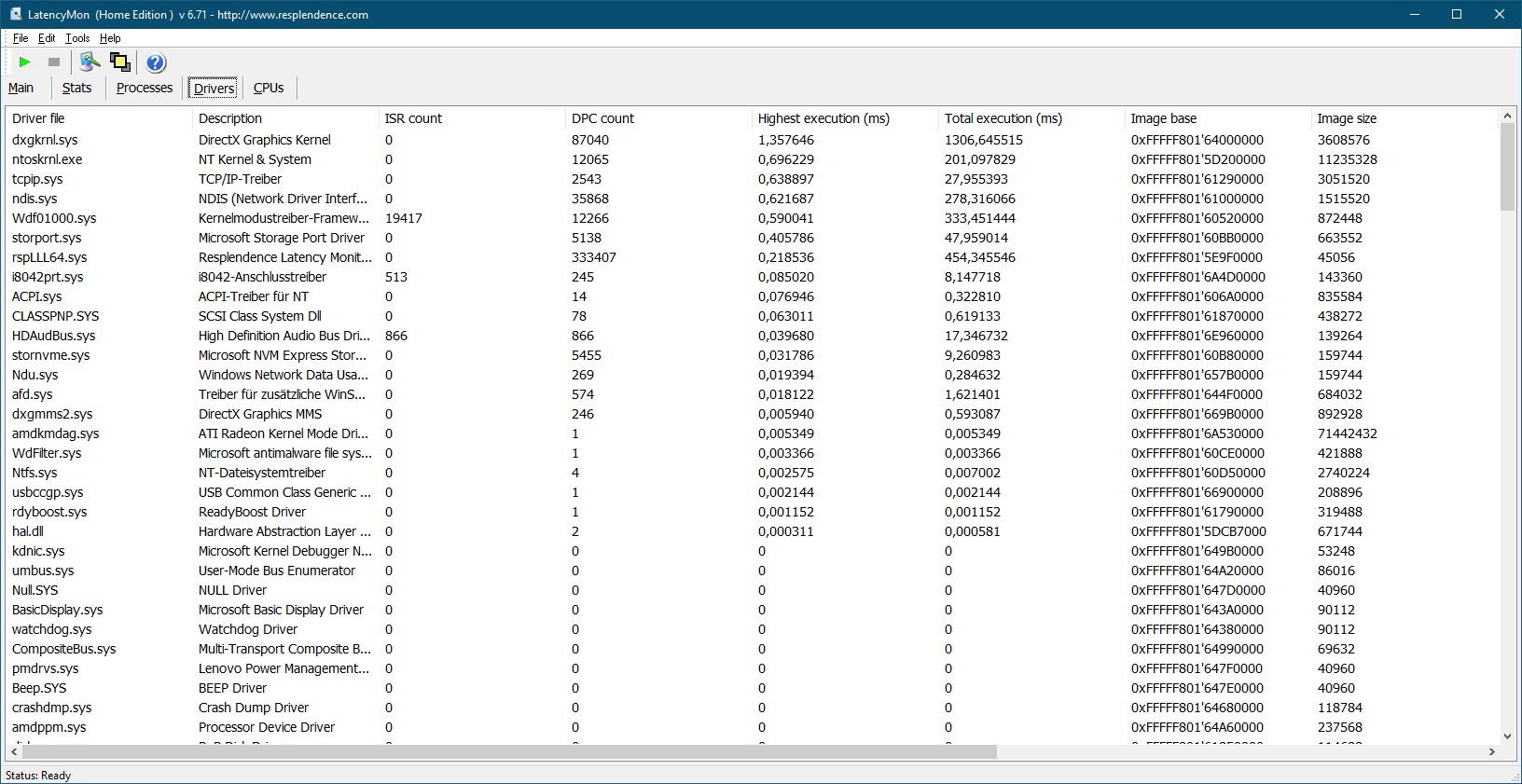Click the Microsoft Storage Port Driver description

[x=282, y=238]
